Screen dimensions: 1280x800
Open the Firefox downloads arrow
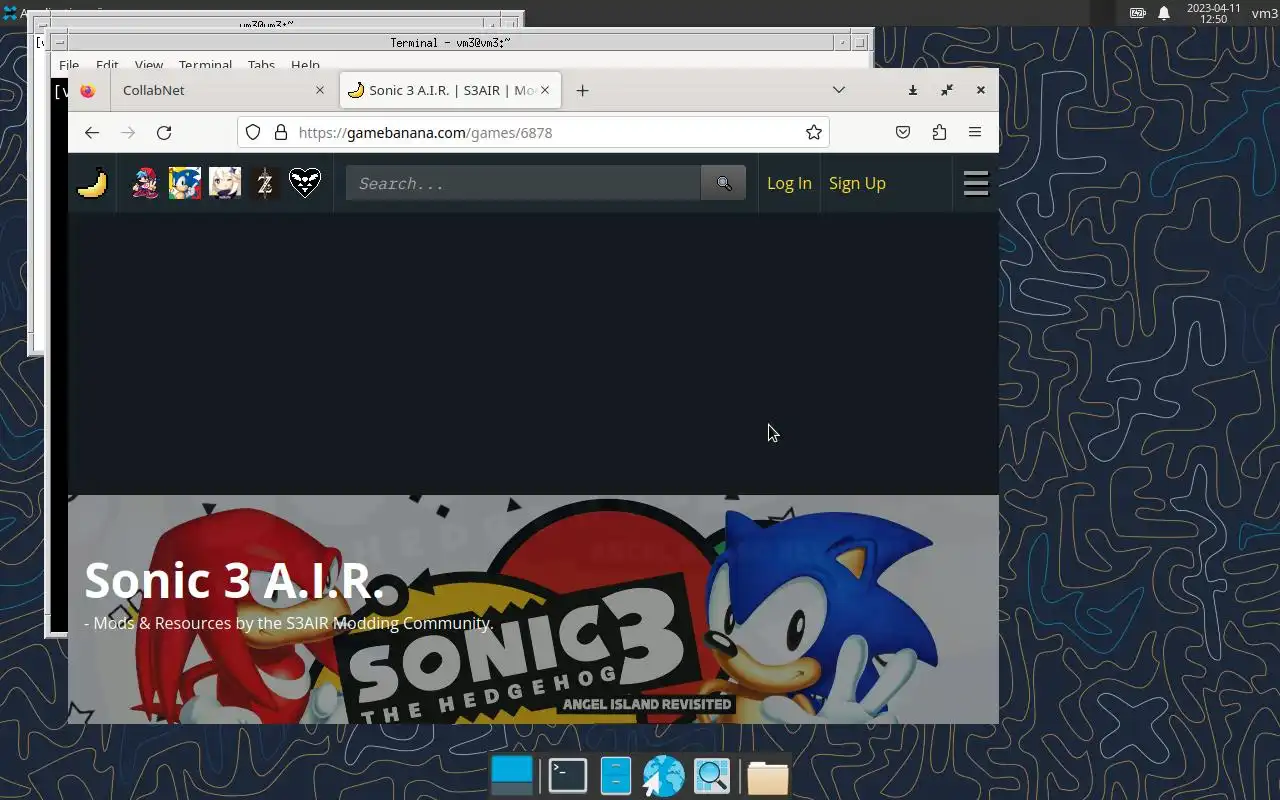pos(913,90)
